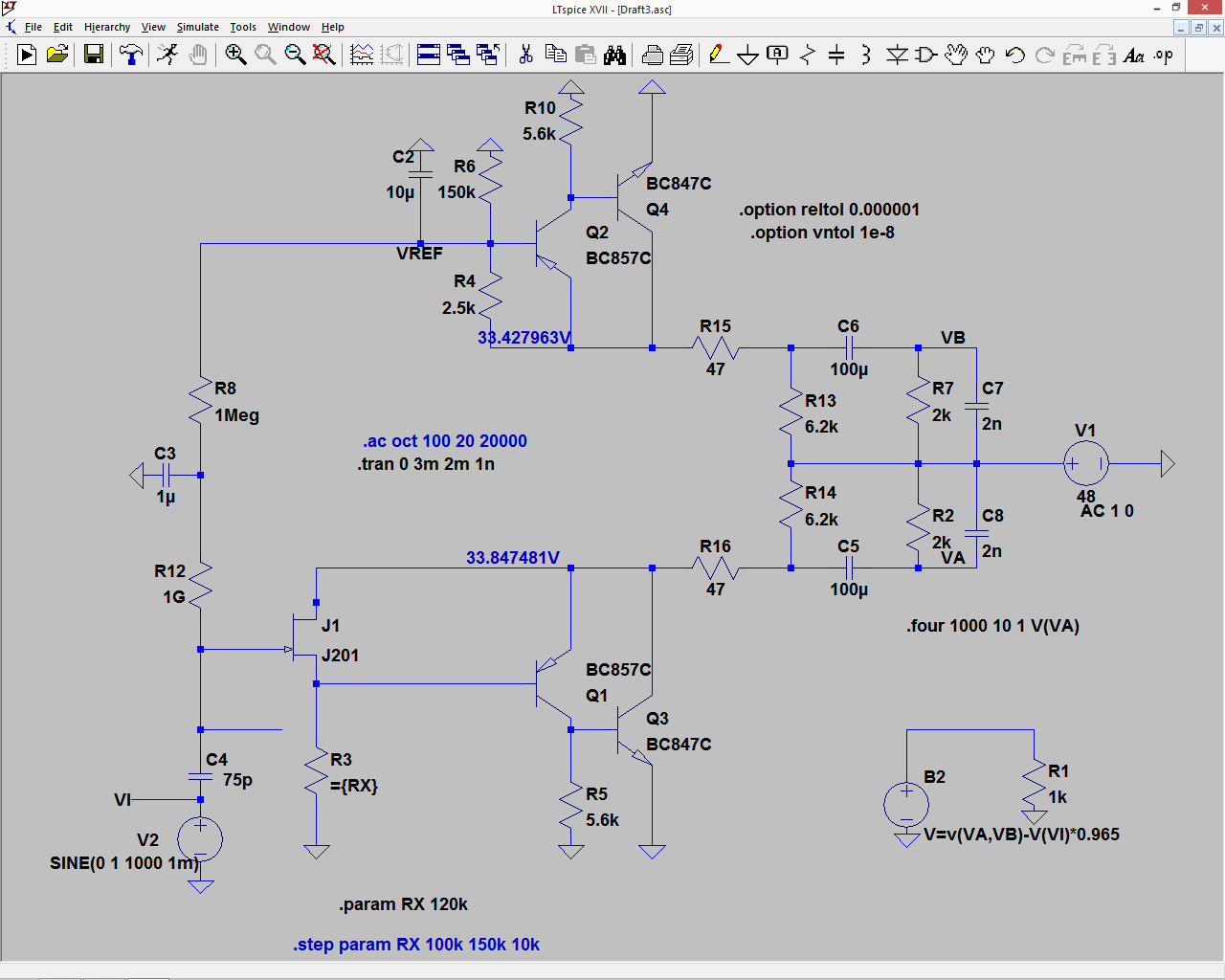Select the Draw Wire pencil tool
Screen dimensions: 1225x980
pos(719,55)
